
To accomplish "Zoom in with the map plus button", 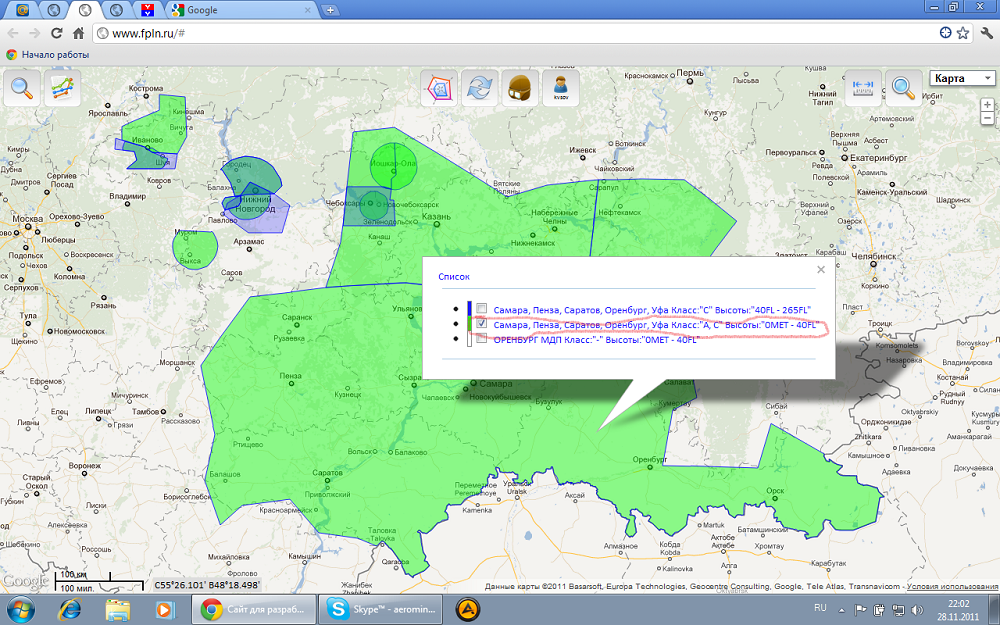I will [x=988, y=104].
